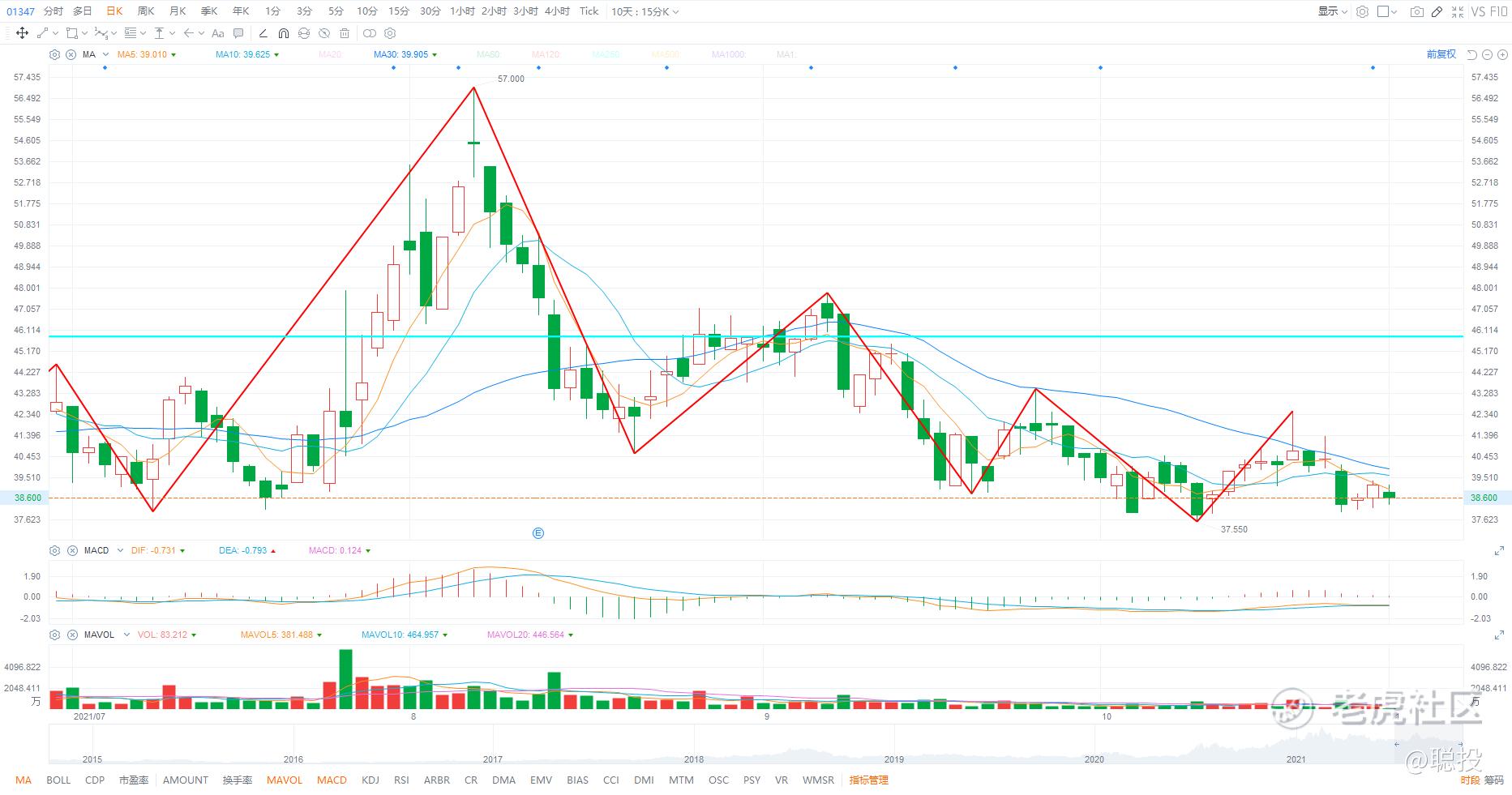The height and width of the screenshot is (795, 1512).
Task: Select the Aa text annotation tool
Action: coord(217,33)
